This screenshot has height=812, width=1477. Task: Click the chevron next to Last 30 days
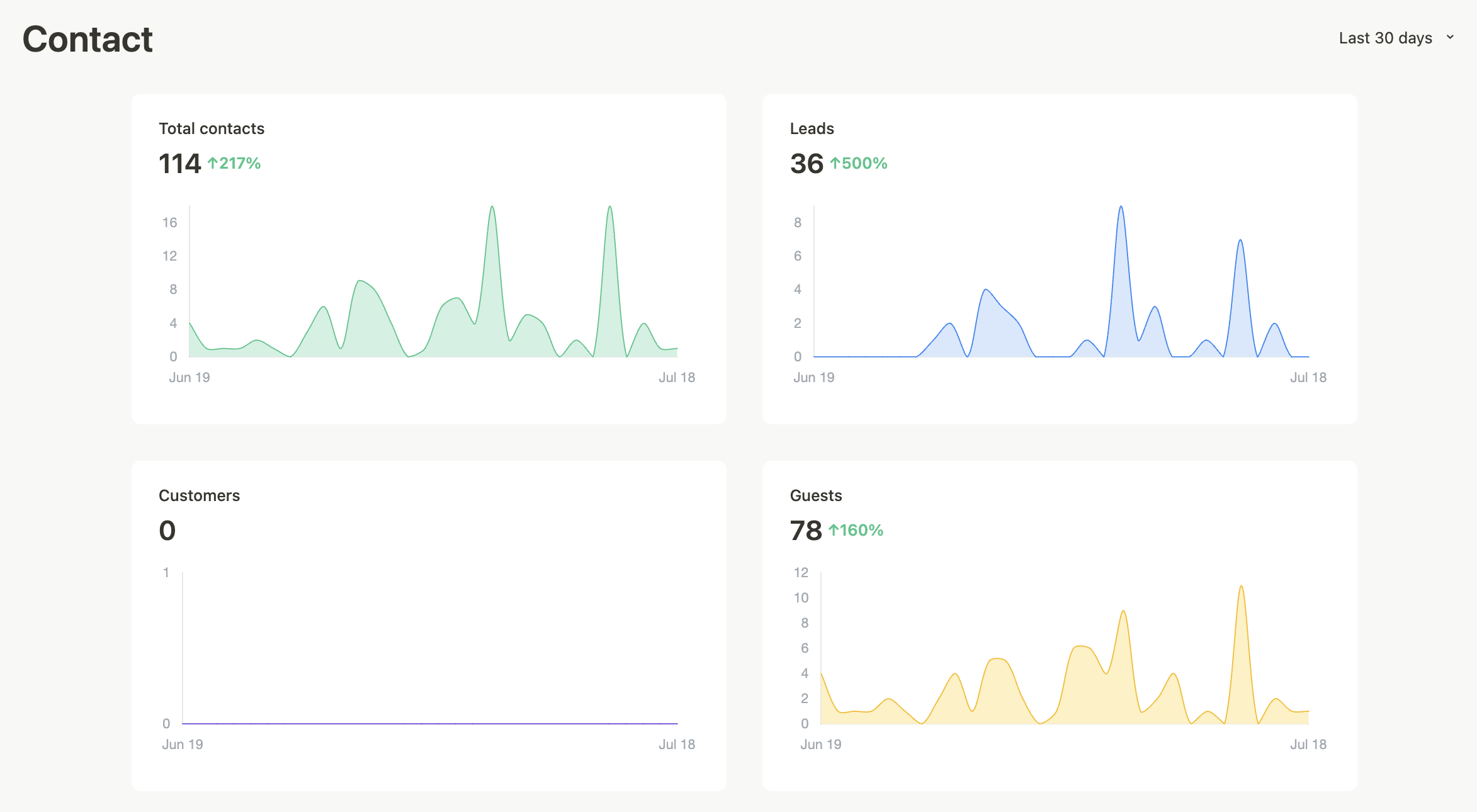point(1450,38)
